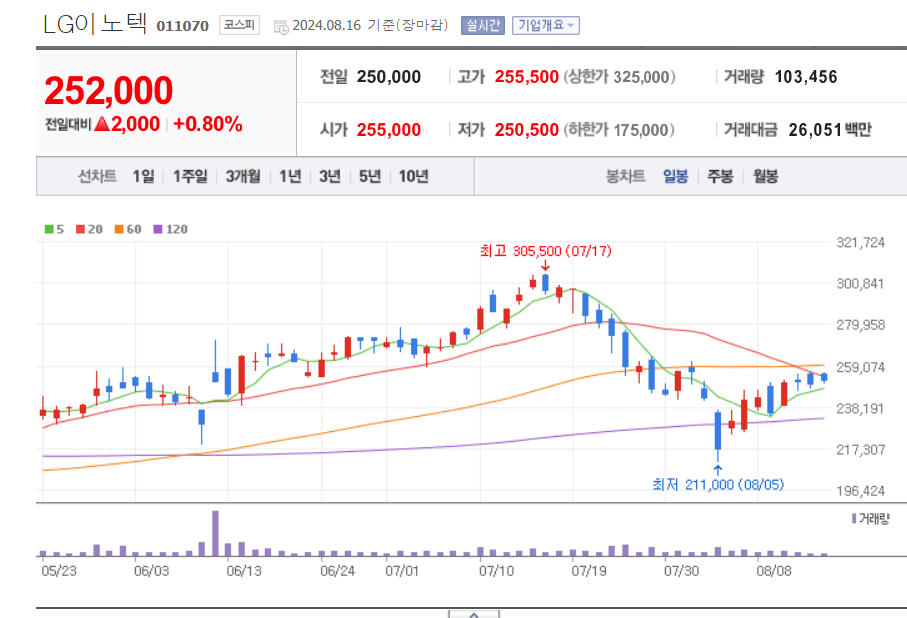Viewport: 907px width, 618px height.
Task: Select the 1일 line chart tab
Action: coord(143,176)
